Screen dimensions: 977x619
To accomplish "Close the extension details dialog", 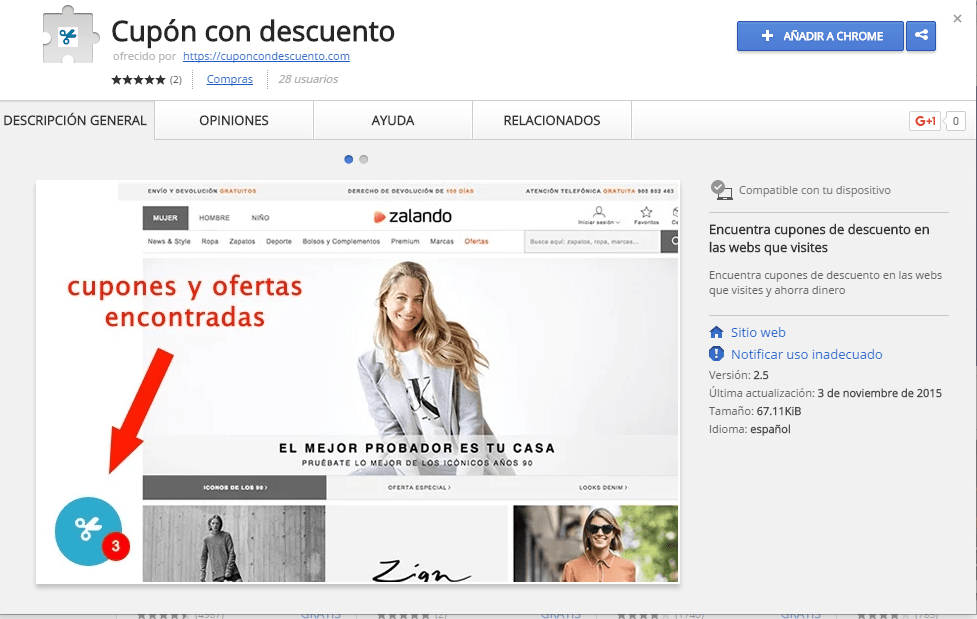I will coord(957,19).
